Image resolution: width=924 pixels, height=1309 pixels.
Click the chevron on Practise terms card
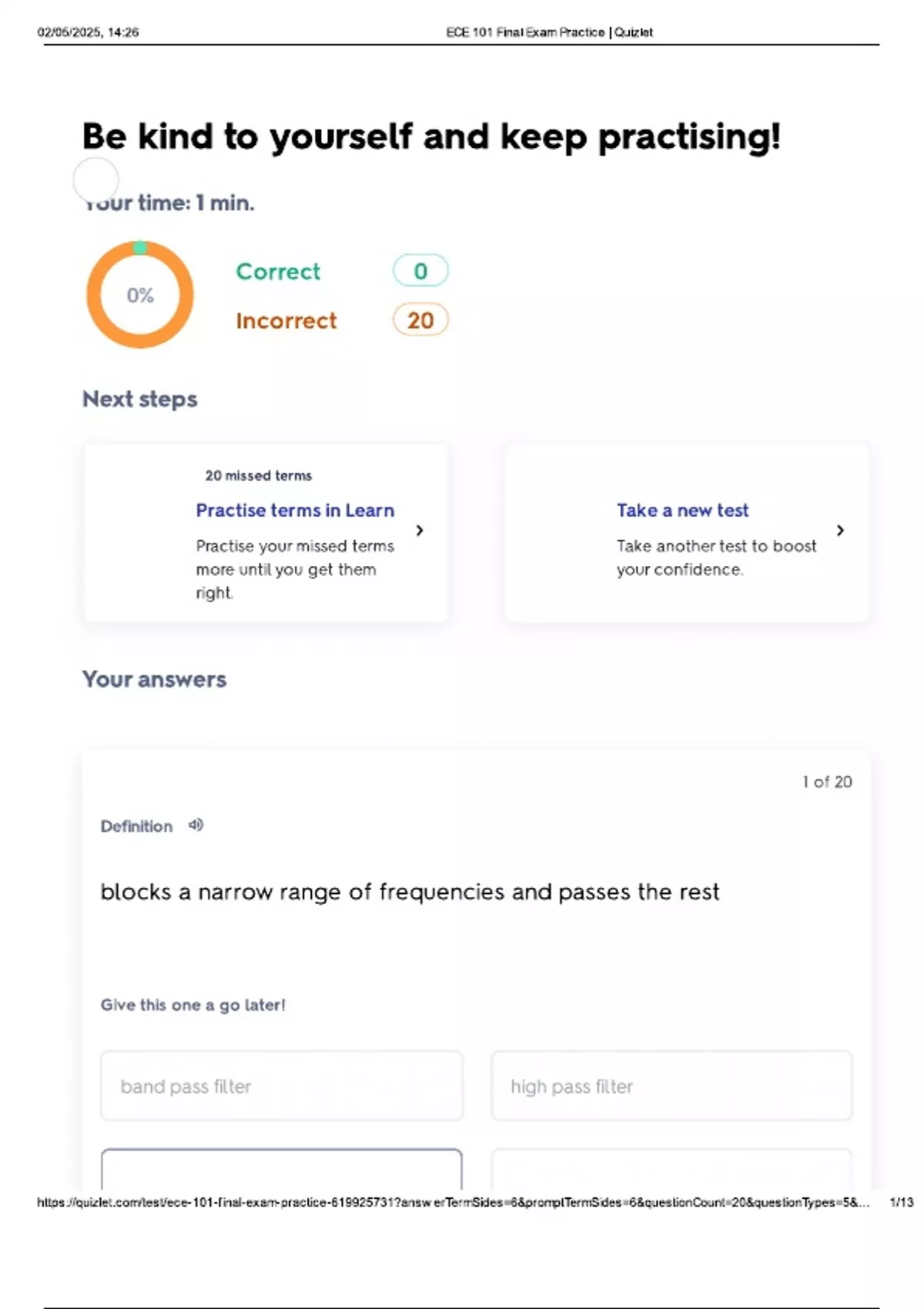(420, 531)
